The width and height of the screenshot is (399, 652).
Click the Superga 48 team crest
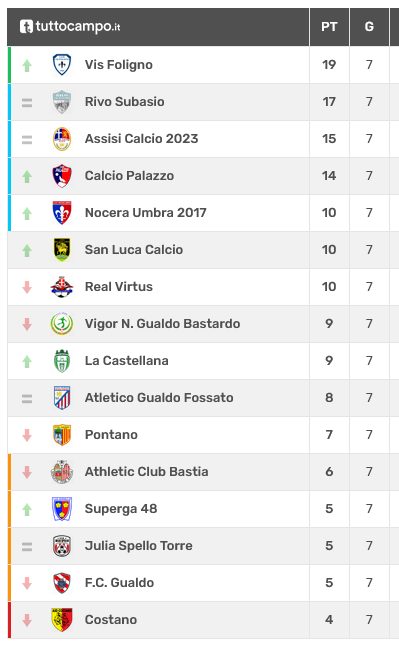(62, 509)
